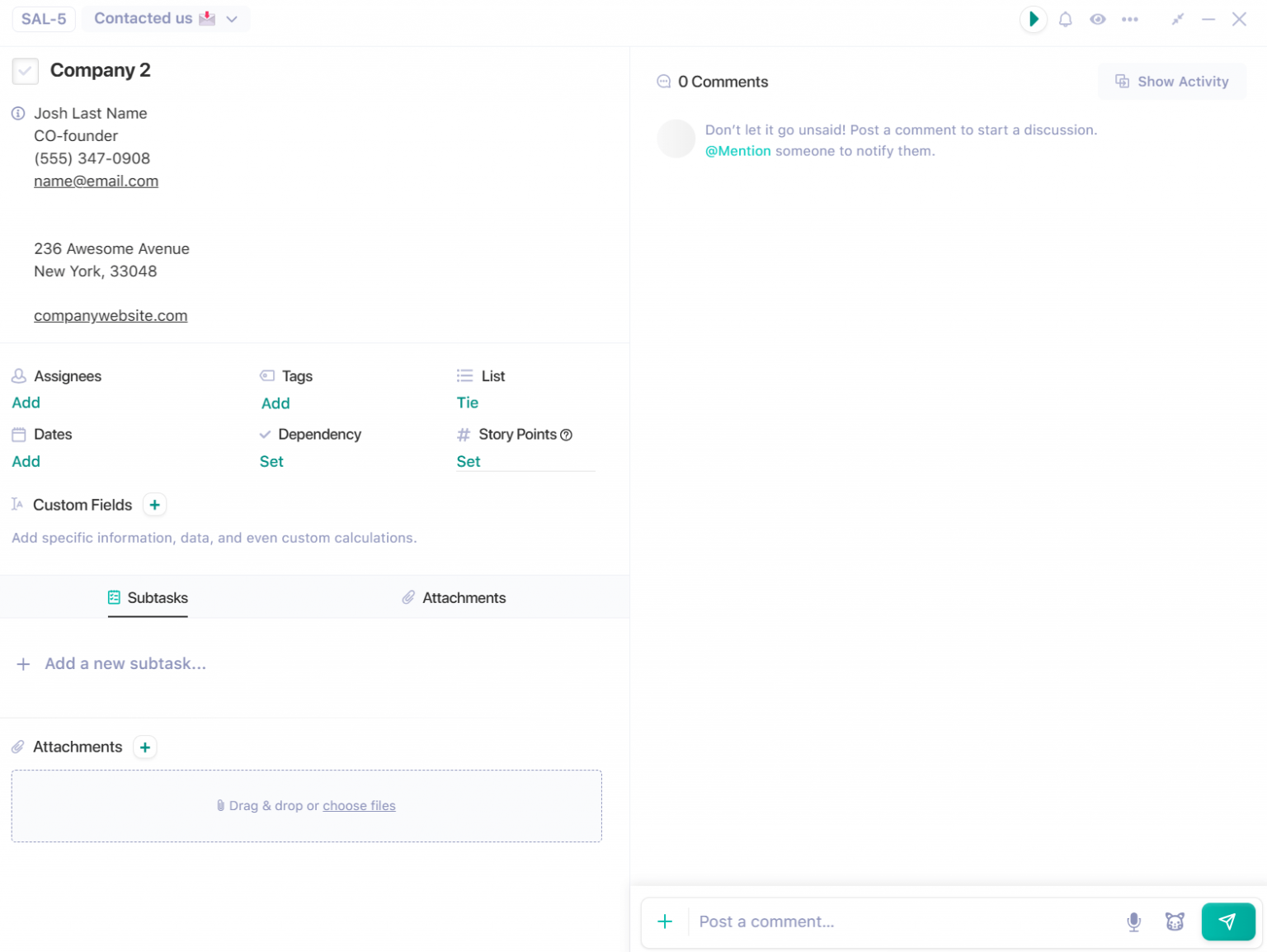Screen dimensions: 1267x952
Task: Click Set under Story Points
Action: tap(468, 461)
